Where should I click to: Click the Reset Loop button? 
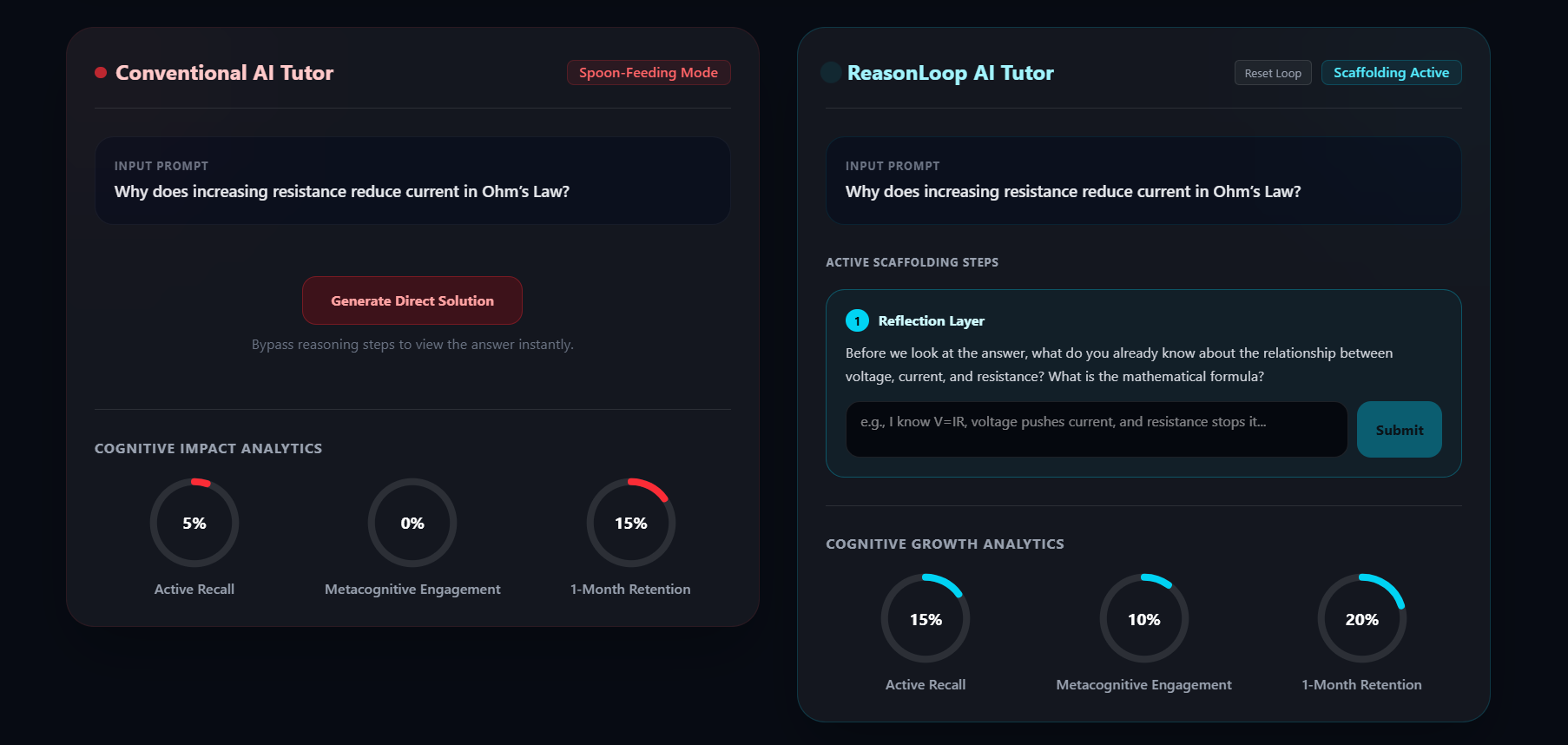[x=1273, y=73]
